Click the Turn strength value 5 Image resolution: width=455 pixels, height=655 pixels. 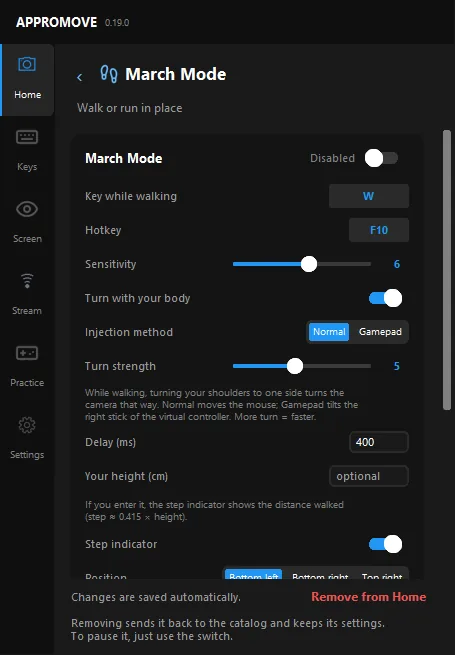[397, 366]
